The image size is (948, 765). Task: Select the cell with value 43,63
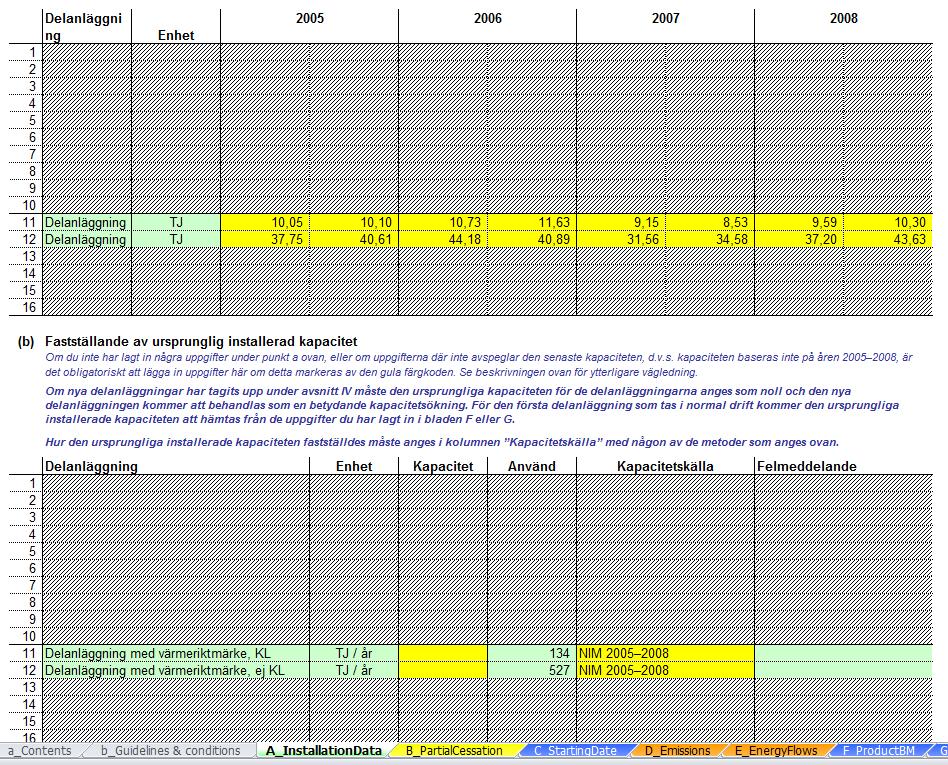(888, 239)
